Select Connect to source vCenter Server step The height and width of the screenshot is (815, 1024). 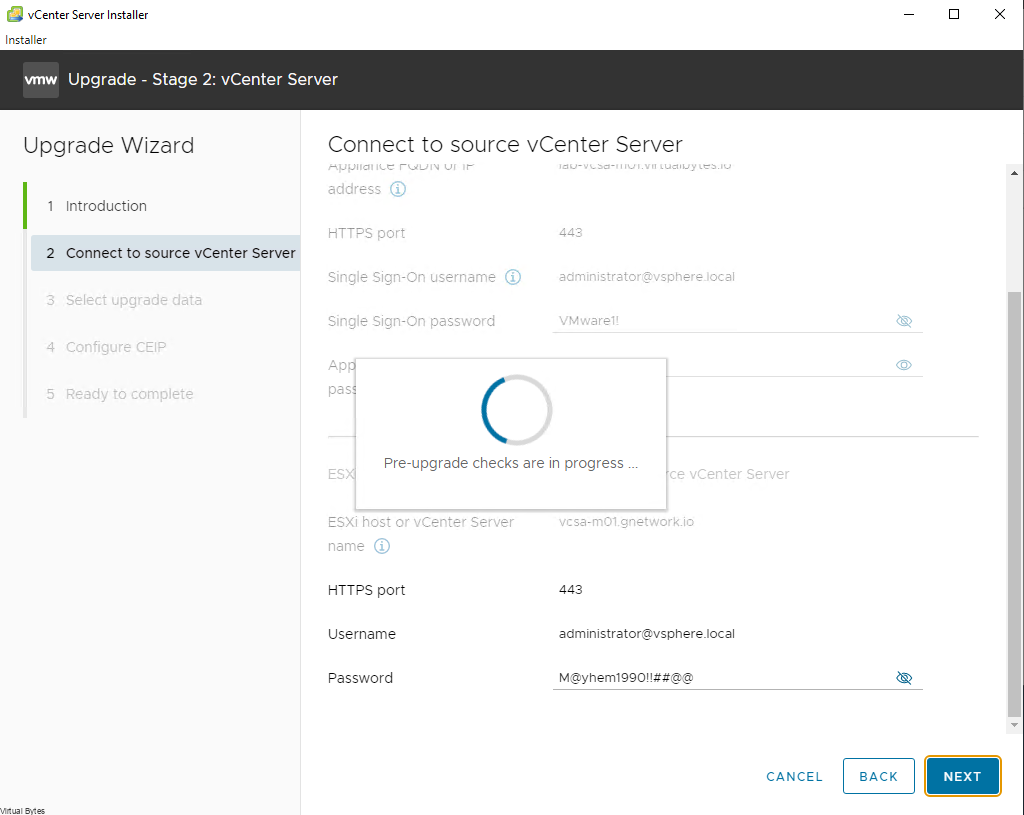point(166,253)
